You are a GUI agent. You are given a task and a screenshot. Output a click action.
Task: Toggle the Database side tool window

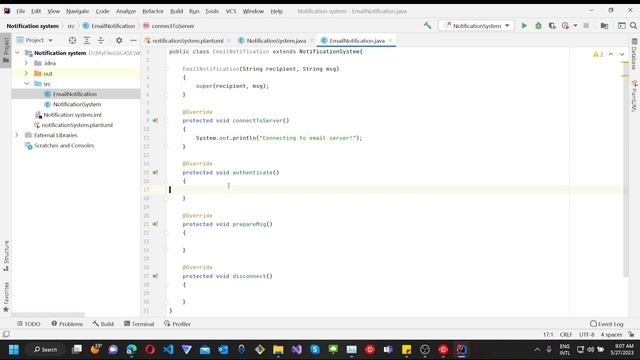[634, 54]
